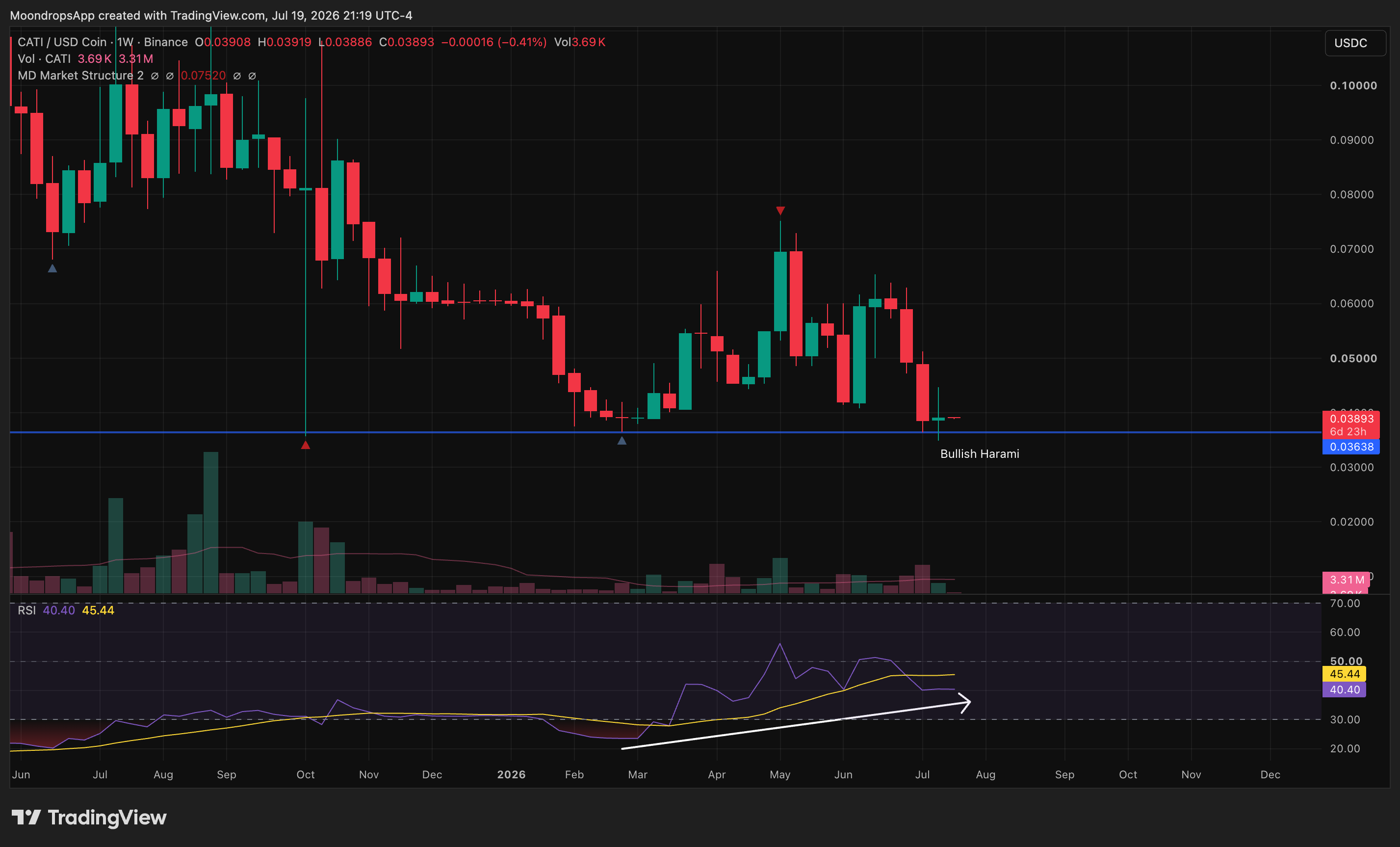
Task: Click the 0.07000 price axis level
Action: 1352,249
